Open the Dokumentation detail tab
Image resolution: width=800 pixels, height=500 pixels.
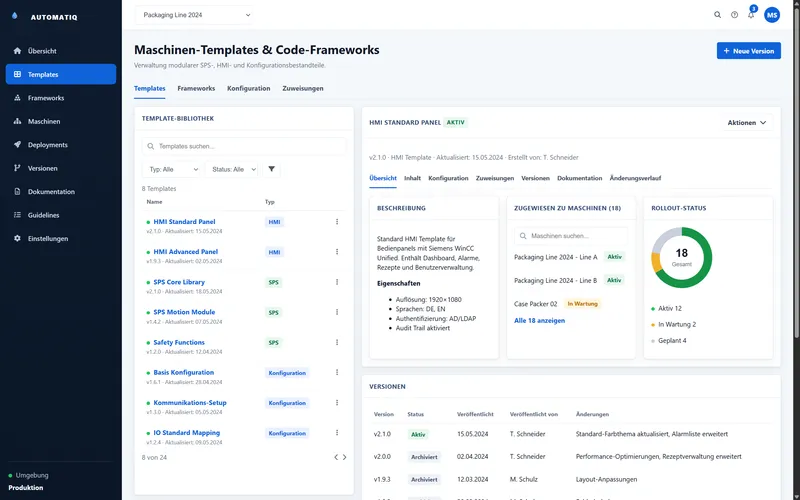580,178
